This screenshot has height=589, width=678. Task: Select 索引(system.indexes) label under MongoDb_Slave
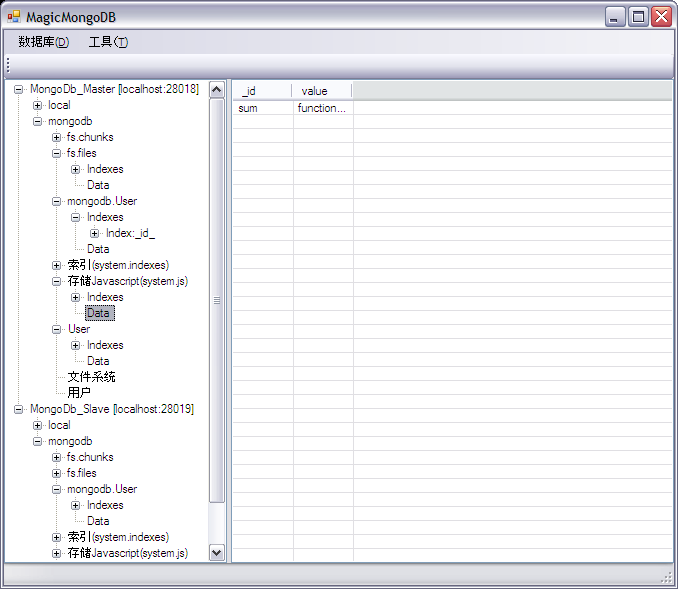pos(118,537)
